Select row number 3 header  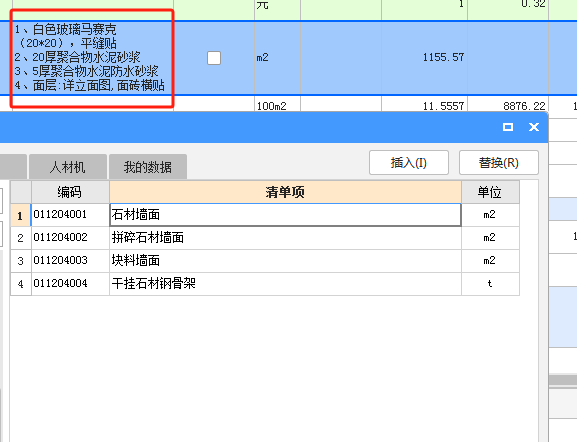click(21, 261)
